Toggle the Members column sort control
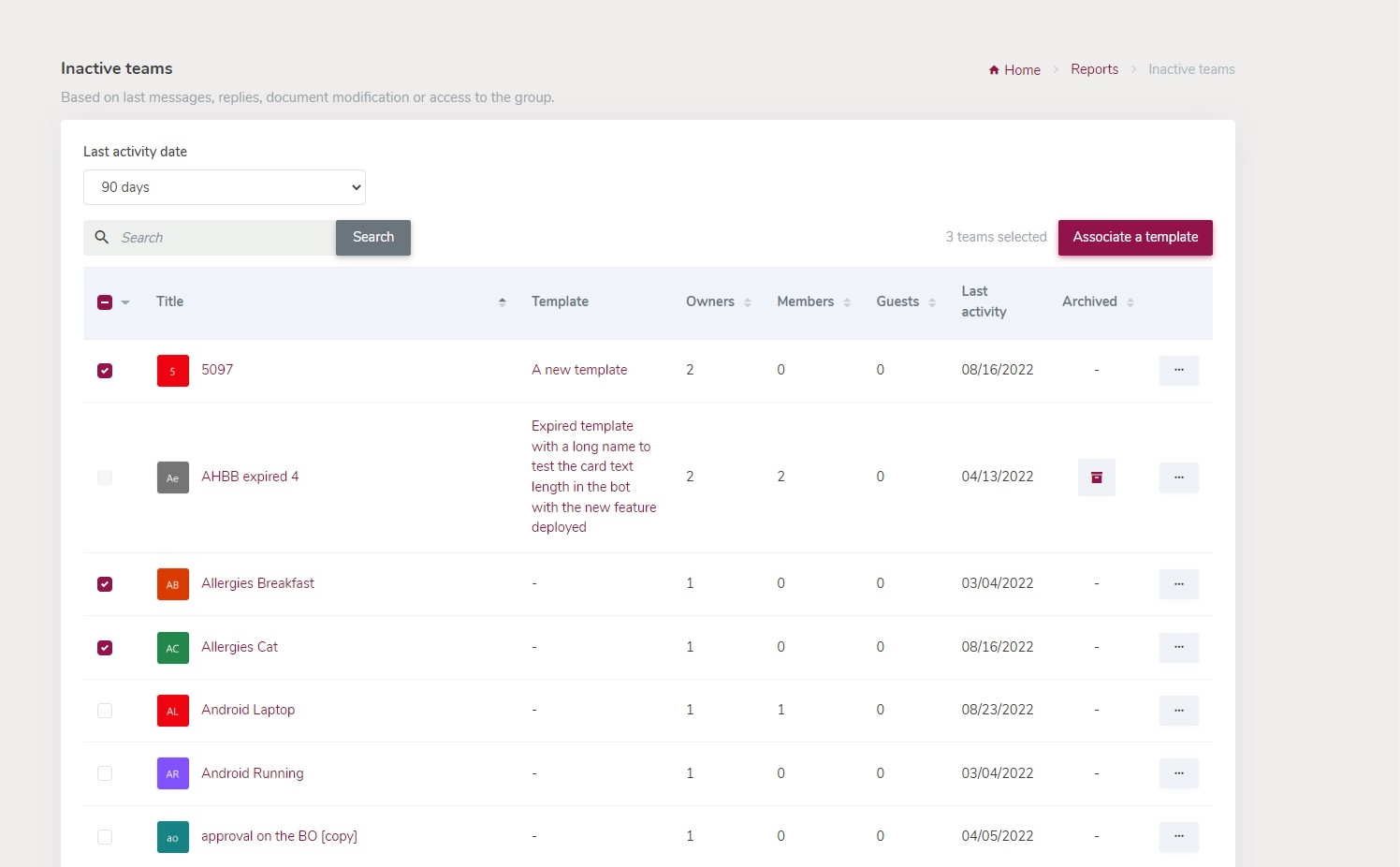Viewport: 1400px width, 867px height. click(x=848, y=301)
